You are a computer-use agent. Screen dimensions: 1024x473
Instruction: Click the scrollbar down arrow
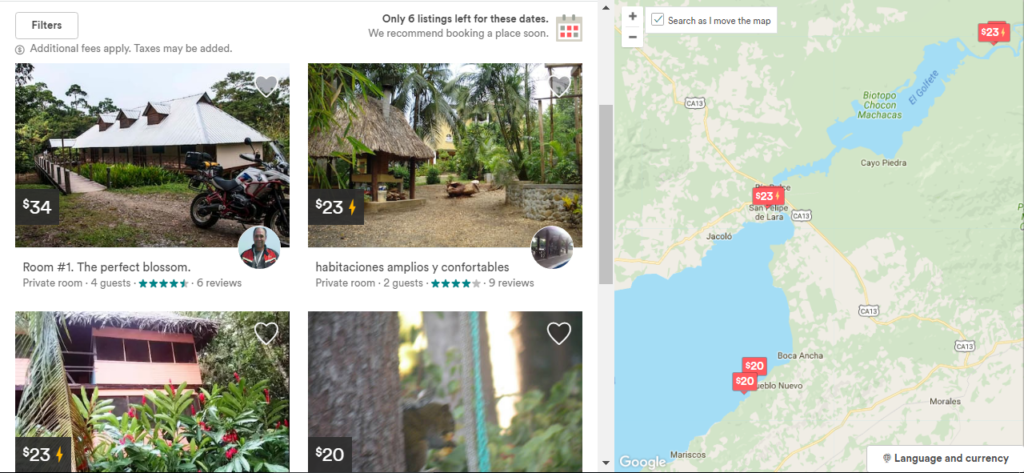click(606, 464)
